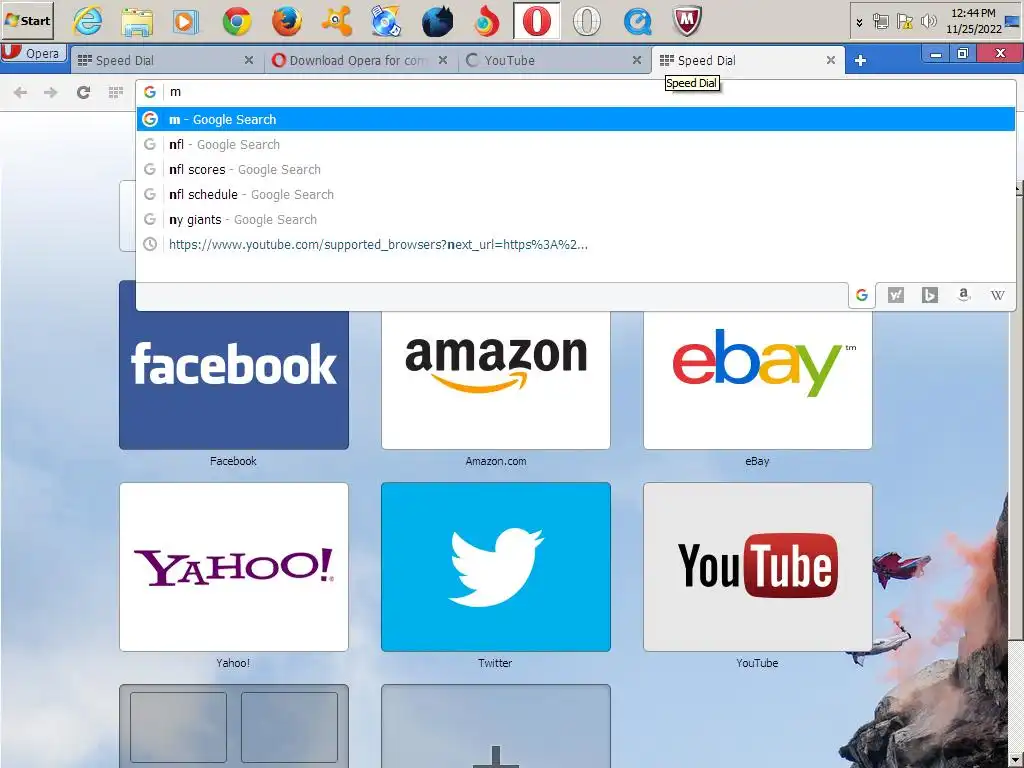Viewport: 1024px width, 768px height.
Task: Select the 'nfl - Google Search' suggestion
Action: 576,144
